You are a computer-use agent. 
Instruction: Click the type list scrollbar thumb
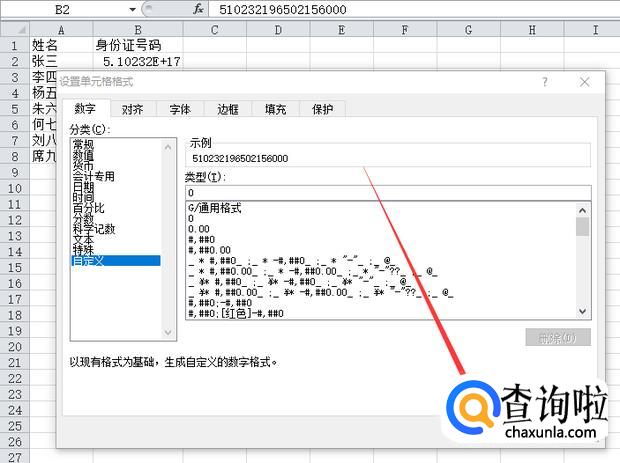(582, 227)
